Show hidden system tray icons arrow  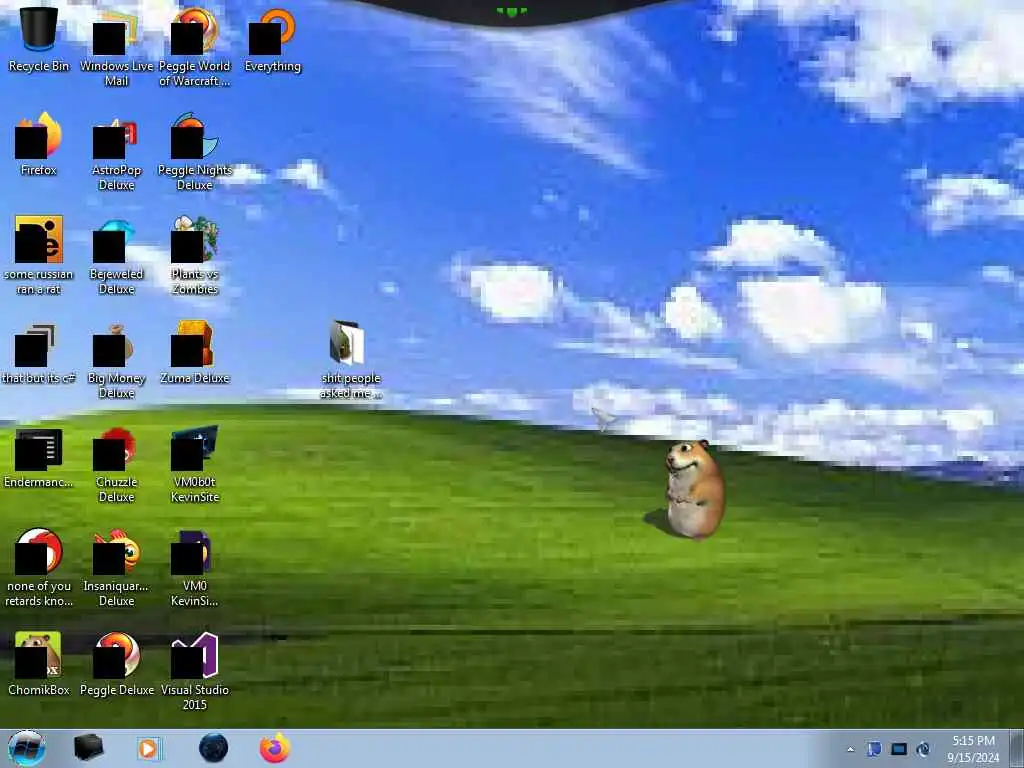850,750
